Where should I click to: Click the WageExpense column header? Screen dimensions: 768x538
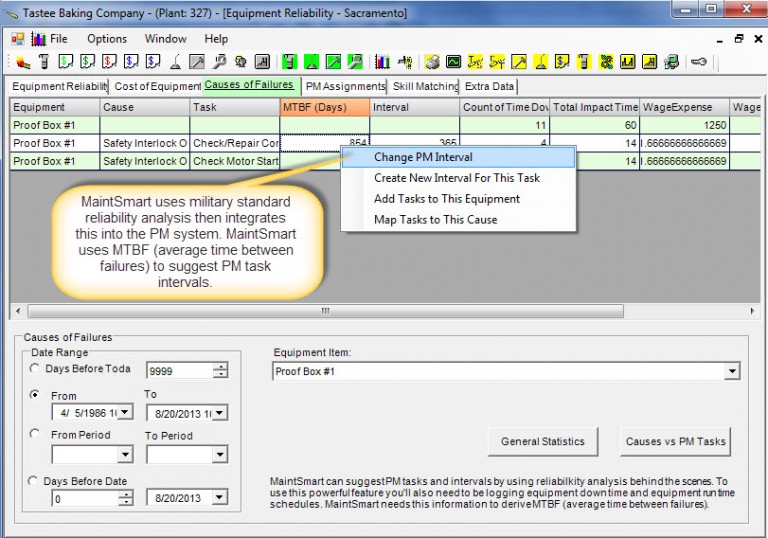pyautogui.click(x=684, y=107)
